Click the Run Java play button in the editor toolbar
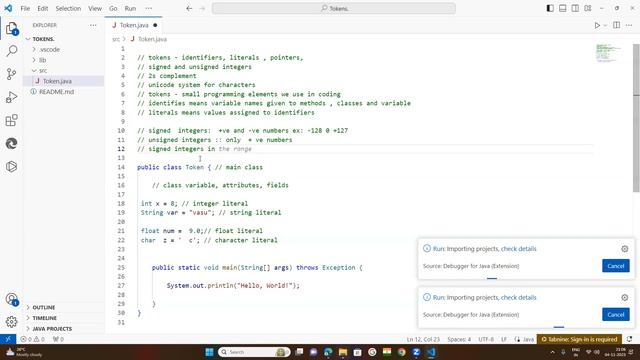 click(x=597, y=25)
